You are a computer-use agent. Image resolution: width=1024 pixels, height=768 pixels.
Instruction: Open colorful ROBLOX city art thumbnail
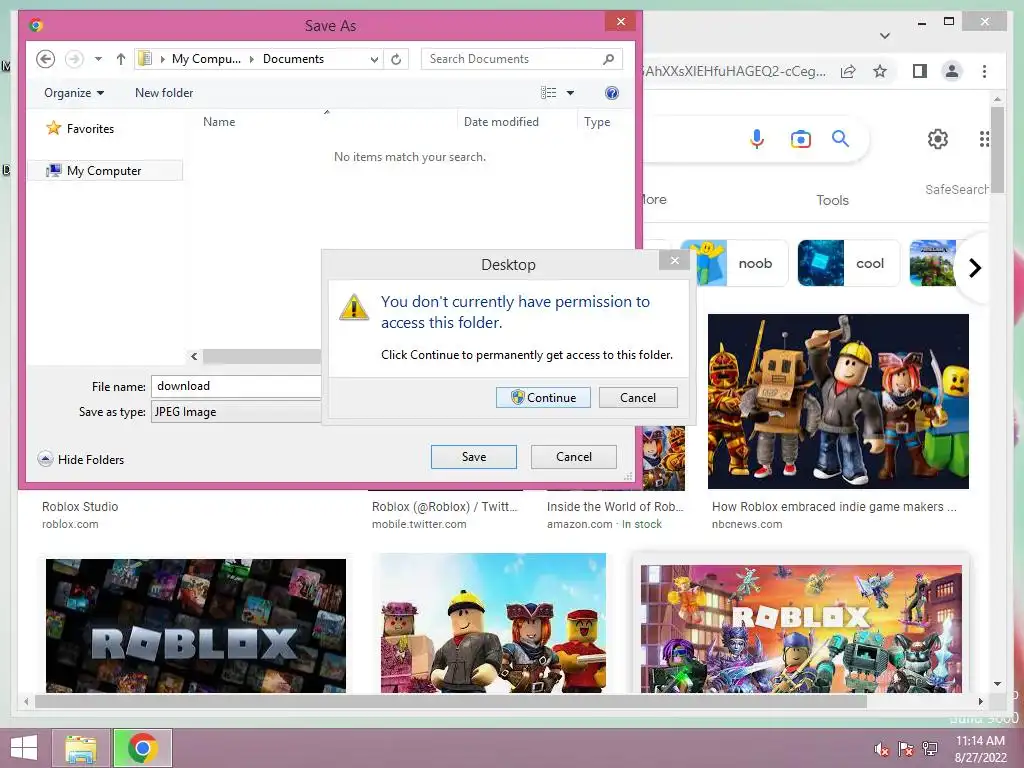[x=801, y=628]
